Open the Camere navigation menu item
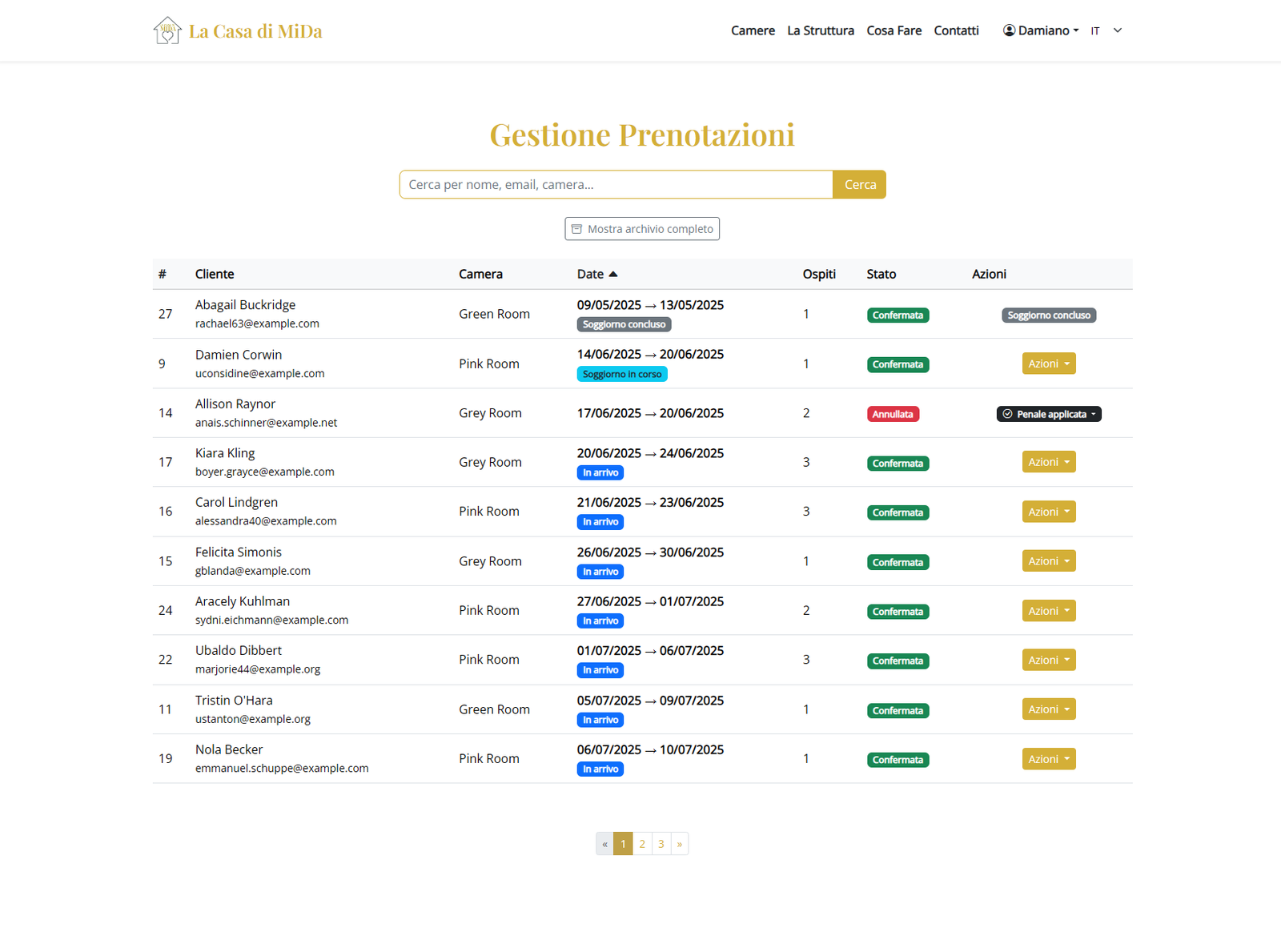The width and height of the screenshot is (1281, 952). pos(753,30)
